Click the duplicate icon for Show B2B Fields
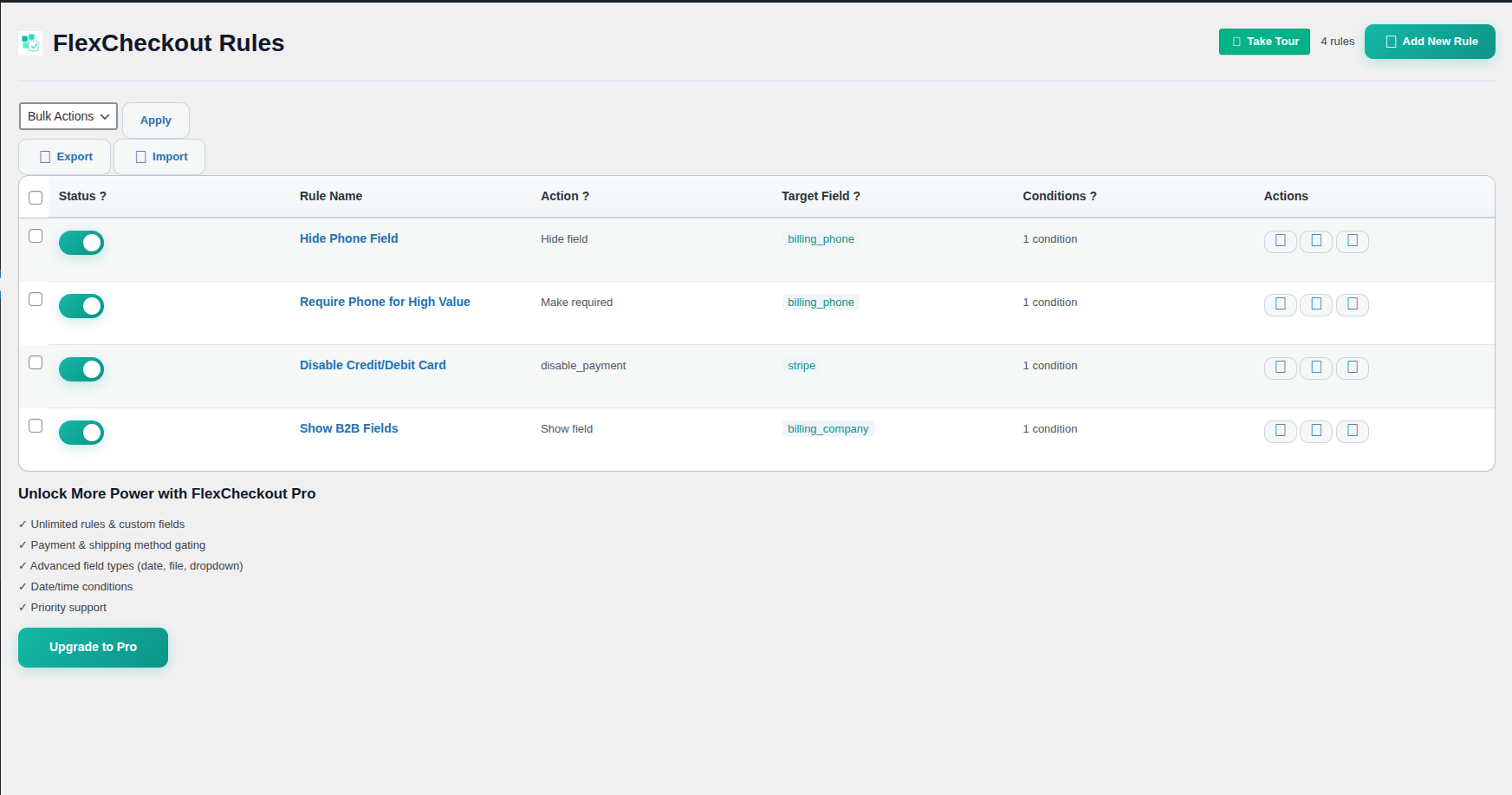 1315,431
